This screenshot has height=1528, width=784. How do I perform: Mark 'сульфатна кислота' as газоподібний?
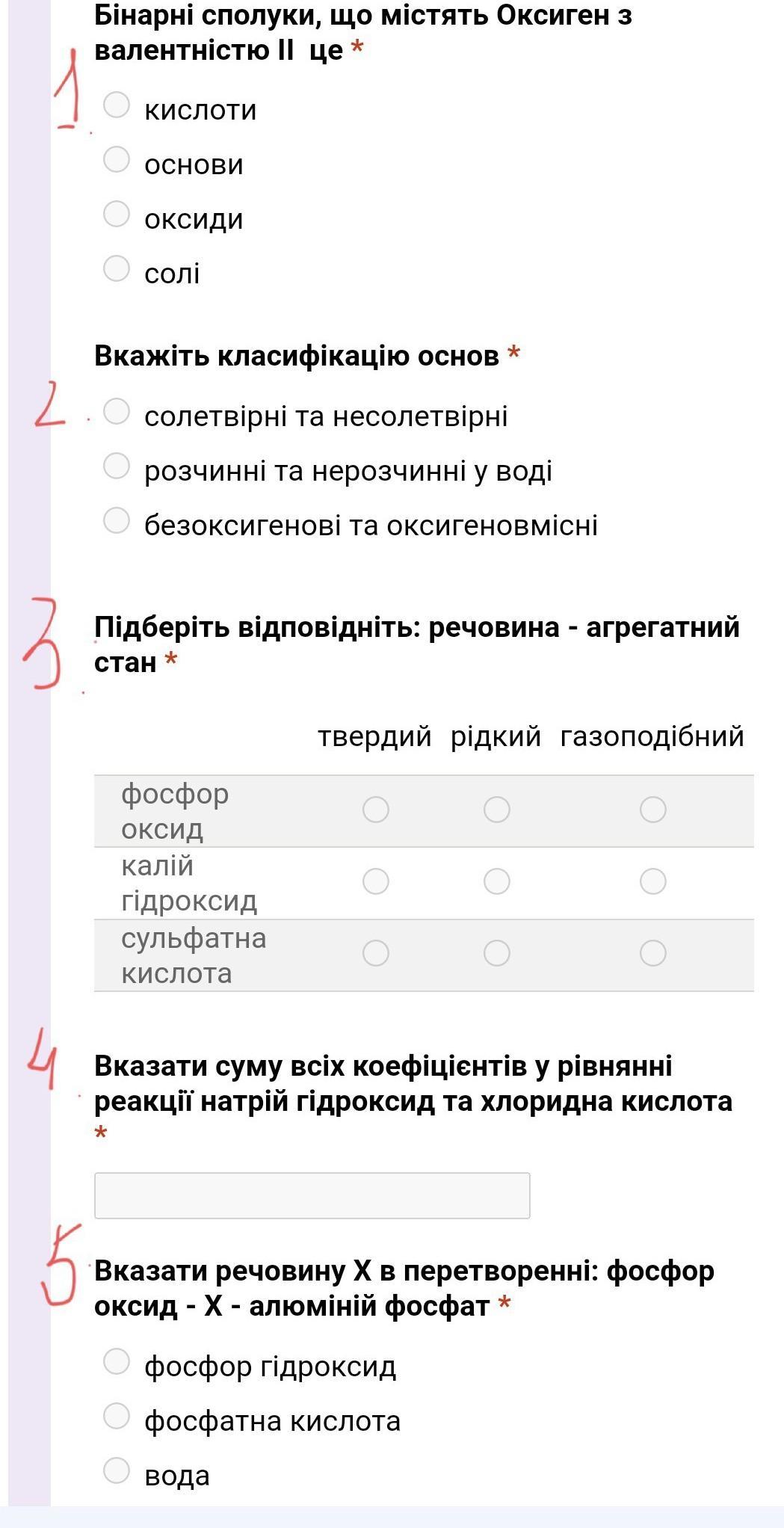coord(653,953)
